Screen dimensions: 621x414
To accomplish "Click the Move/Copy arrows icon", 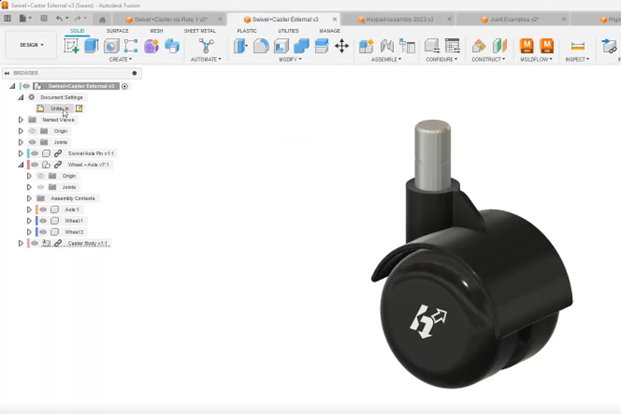I will (x=341, y=46).
